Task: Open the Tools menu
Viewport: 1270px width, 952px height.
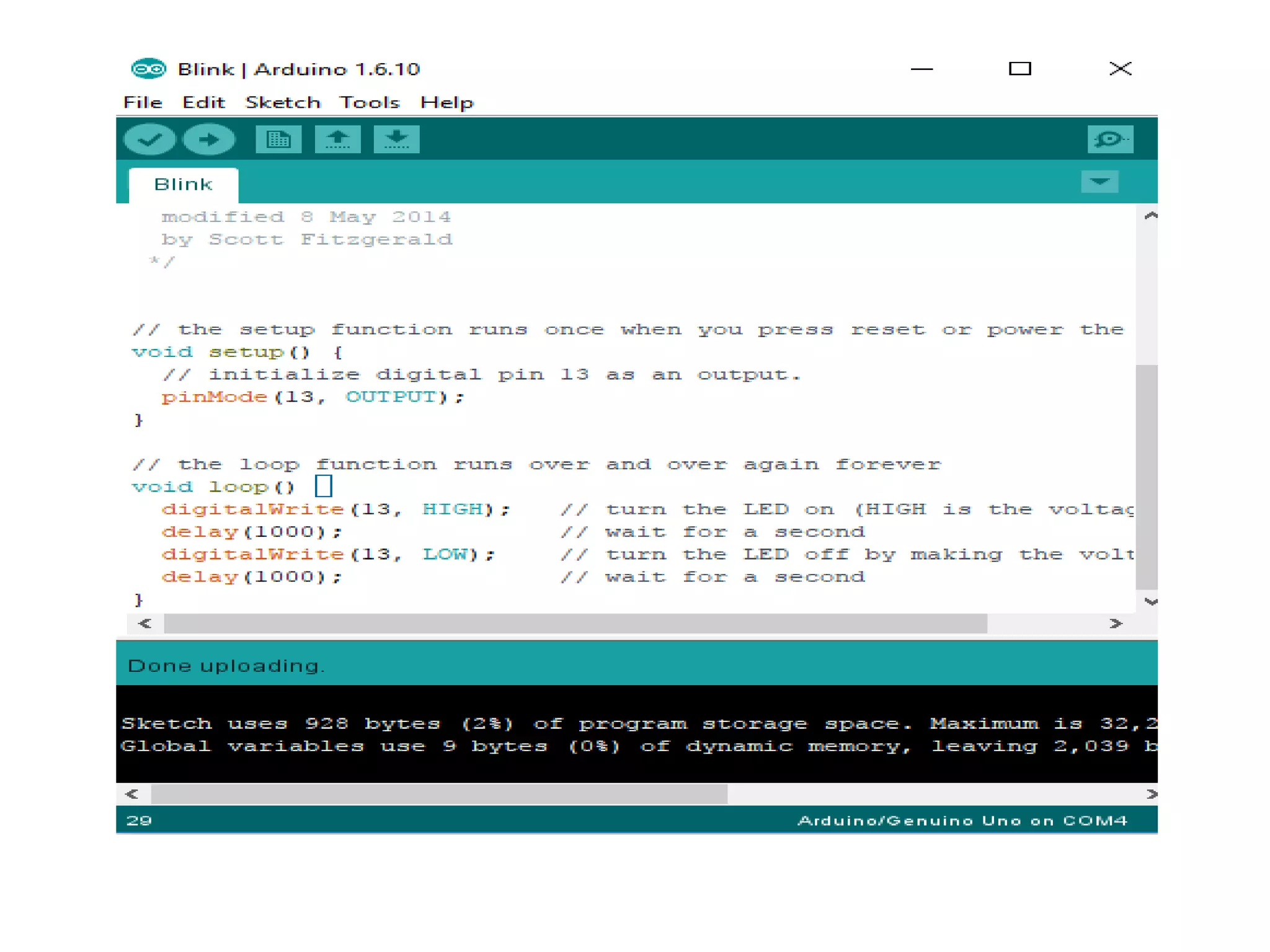Action: pyautogui.click(x=370, y=102)
